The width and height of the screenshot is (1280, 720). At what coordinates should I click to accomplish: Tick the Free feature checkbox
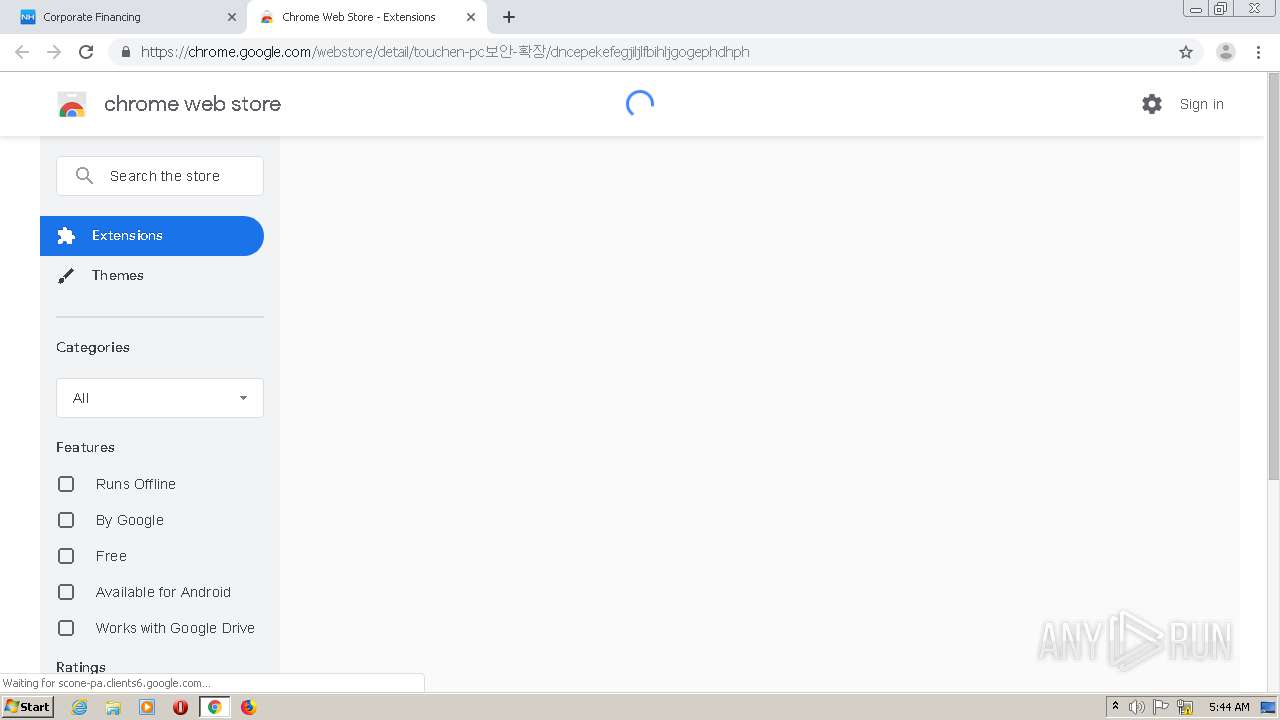tap(66, 556)
